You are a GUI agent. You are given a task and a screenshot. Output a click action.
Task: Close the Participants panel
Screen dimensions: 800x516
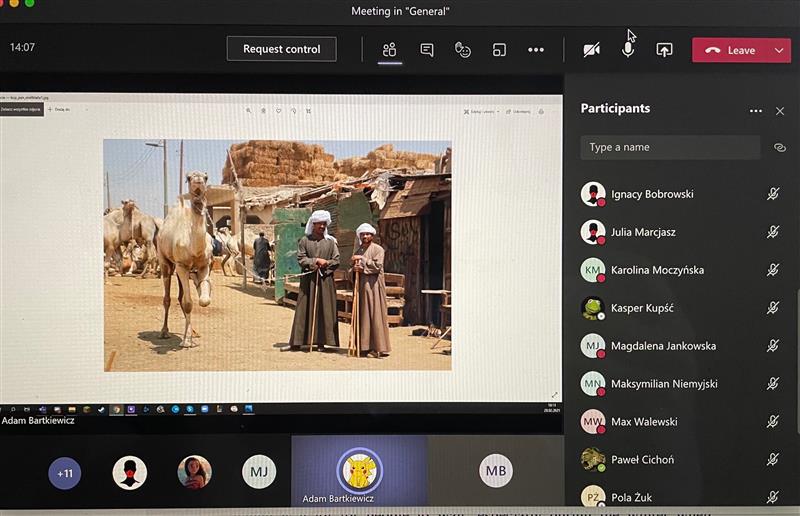click(780, 111)
